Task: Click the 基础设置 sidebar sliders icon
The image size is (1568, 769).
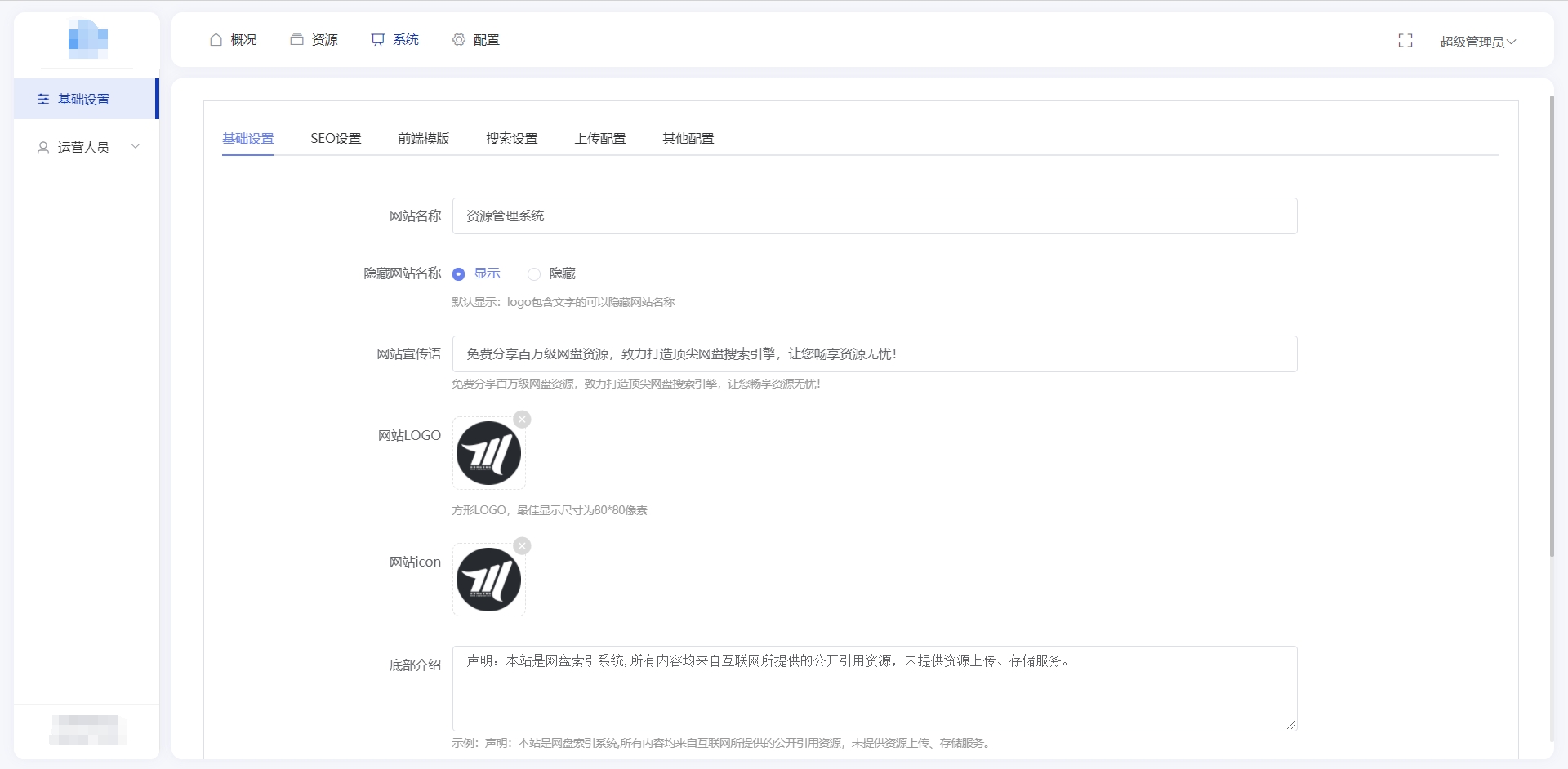Action: click(43, 99)
